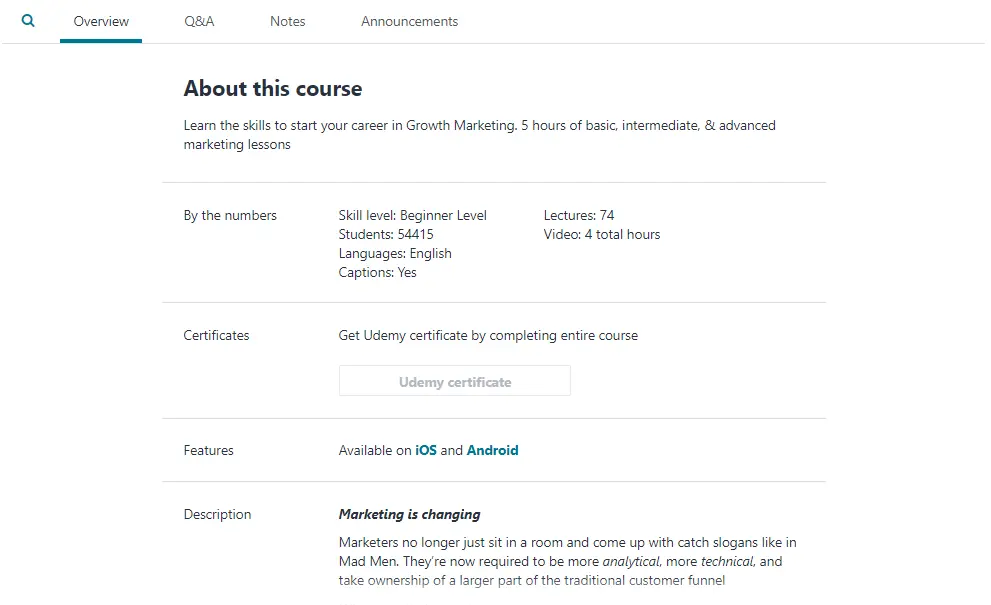The image size is (991, 605).
Task: Open the Android app link
Action: pos(492,450)
